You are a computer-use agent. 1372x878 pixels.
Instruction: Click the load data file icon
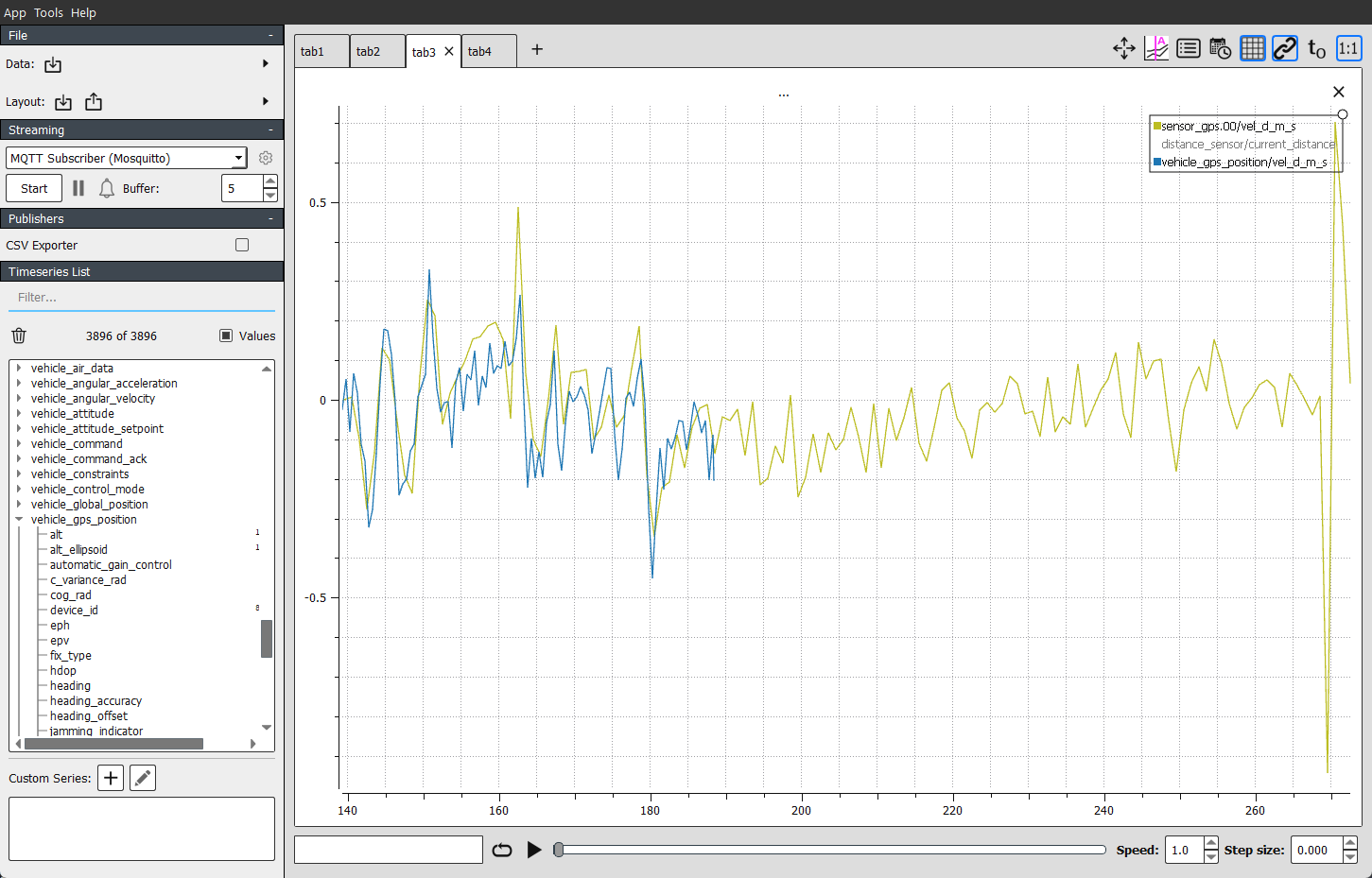click(x=53, y=64)
